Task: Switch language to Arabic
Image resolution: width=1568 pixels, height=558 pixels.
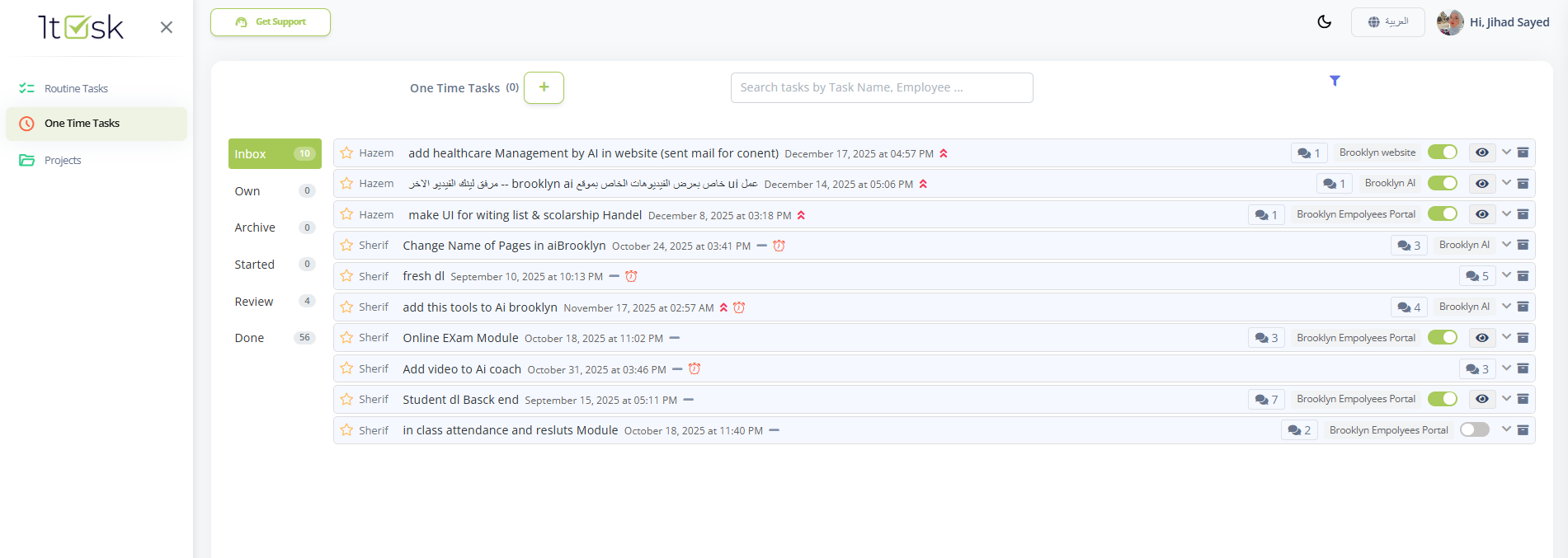Action: click(x=1387, y=22)
